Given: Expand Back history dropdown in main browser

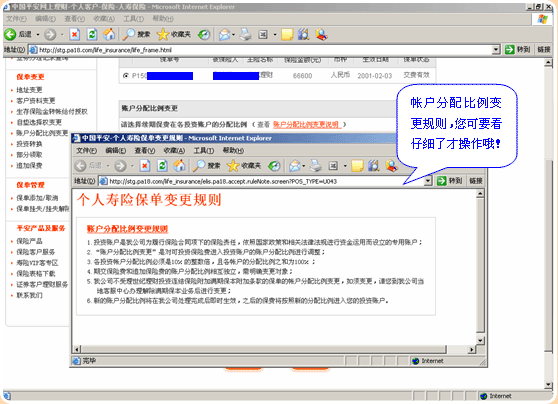Looking at the screenshot, I should tap(38, 35).
